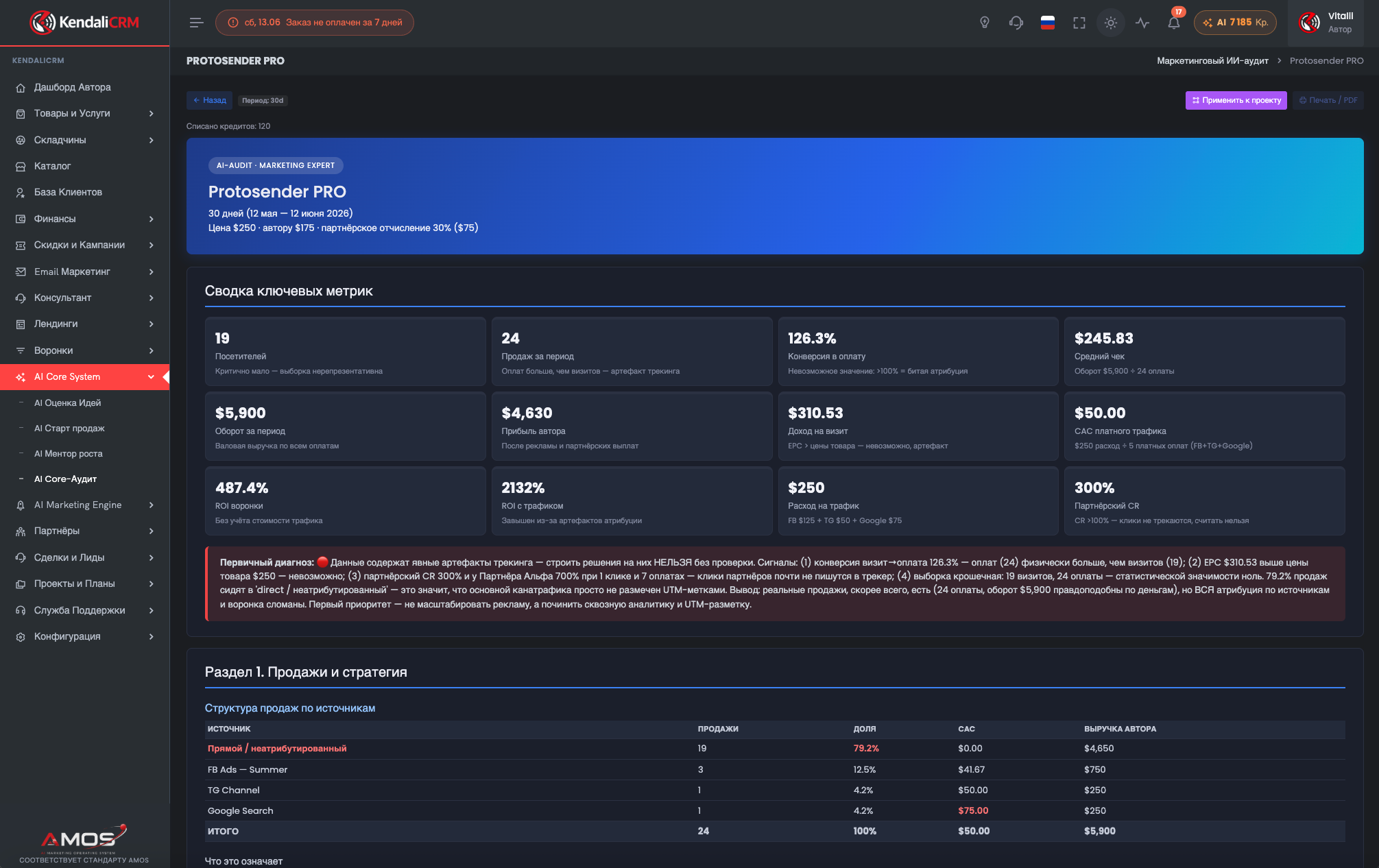This screenshot has height=868, width=1379.
Task: Toggle fullscreen mode icon
Action: coord(1079,23)
